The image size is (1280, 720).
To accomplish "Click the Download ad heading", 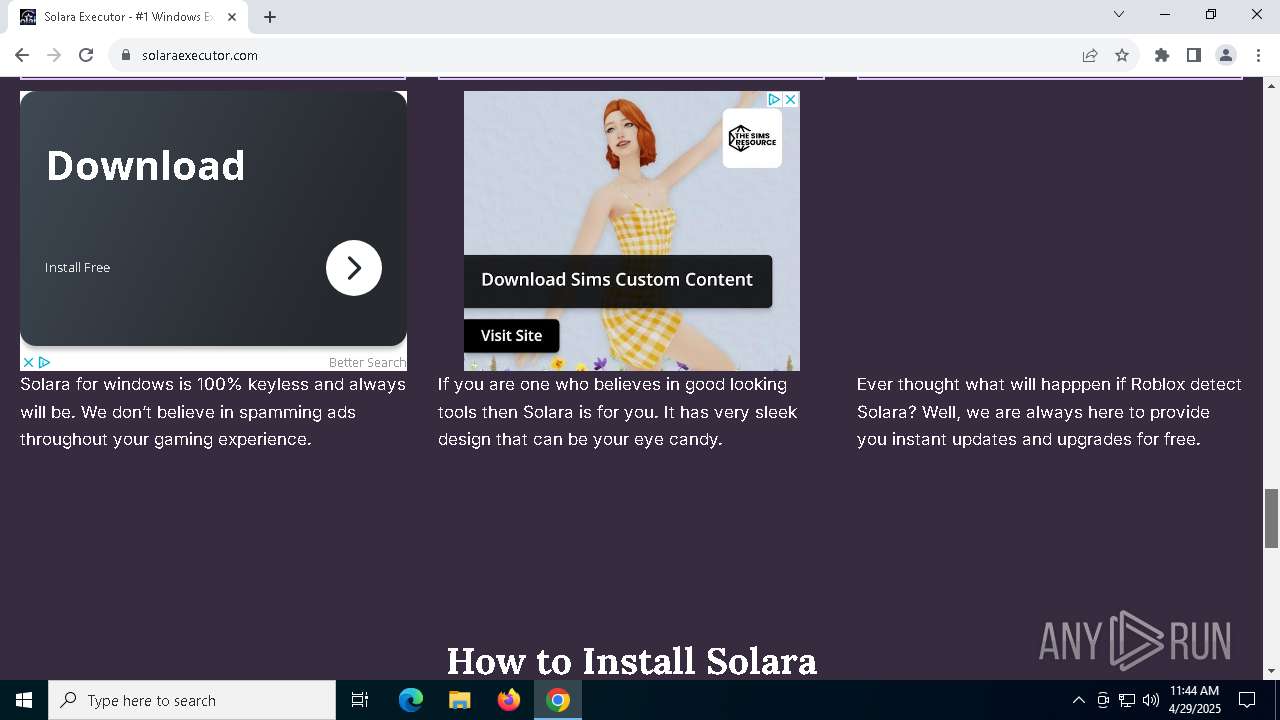I will coord(146,166).
